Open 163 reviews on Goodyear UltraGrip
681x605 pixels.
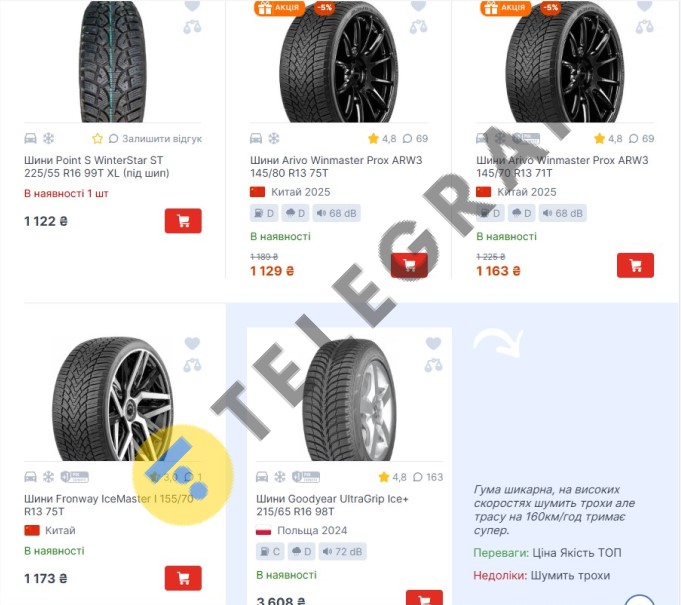[x=428, y=477]
